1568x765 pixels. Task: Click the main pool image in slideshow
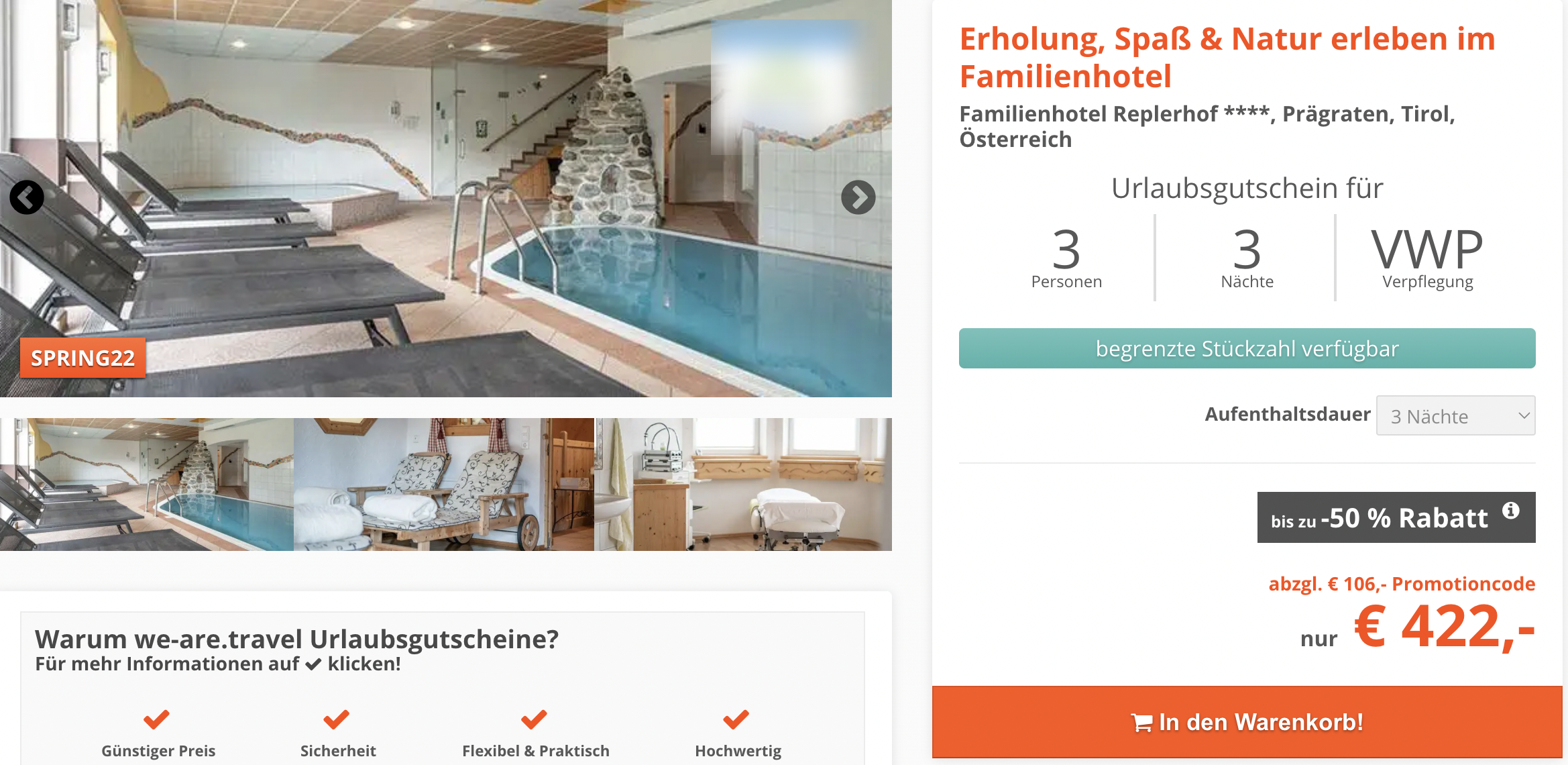(x=446, y=199)
